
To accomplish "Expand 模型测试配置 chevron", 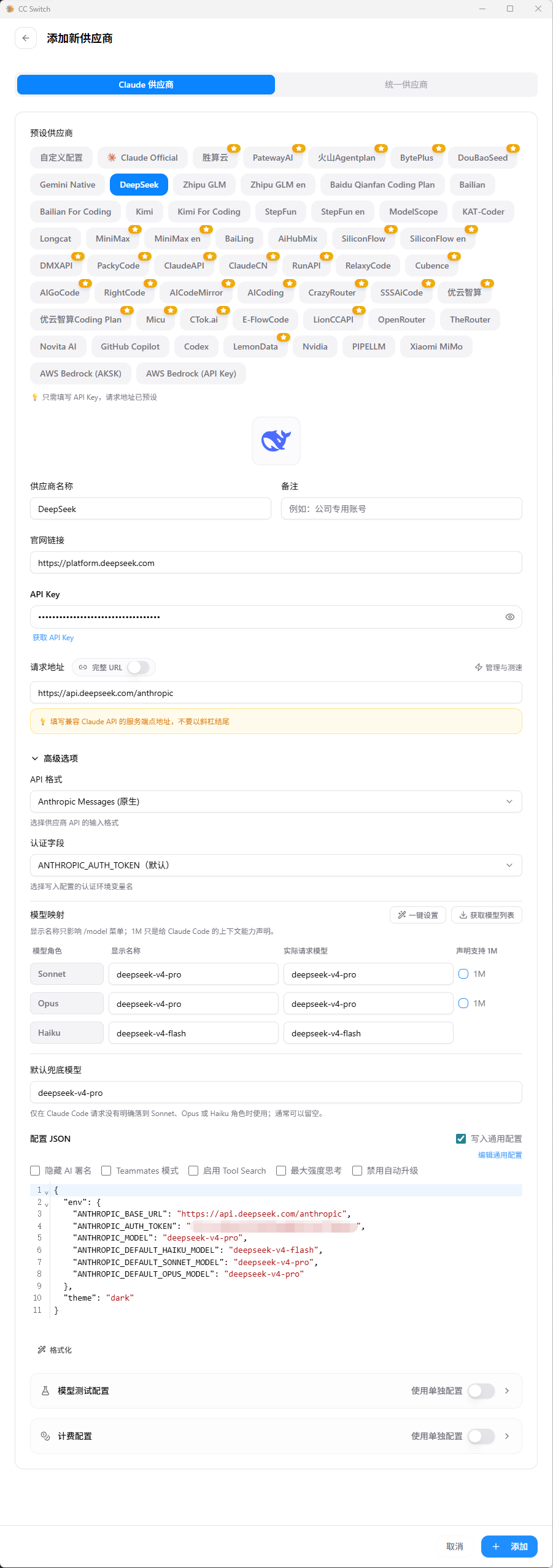I will coord(507,1391).
